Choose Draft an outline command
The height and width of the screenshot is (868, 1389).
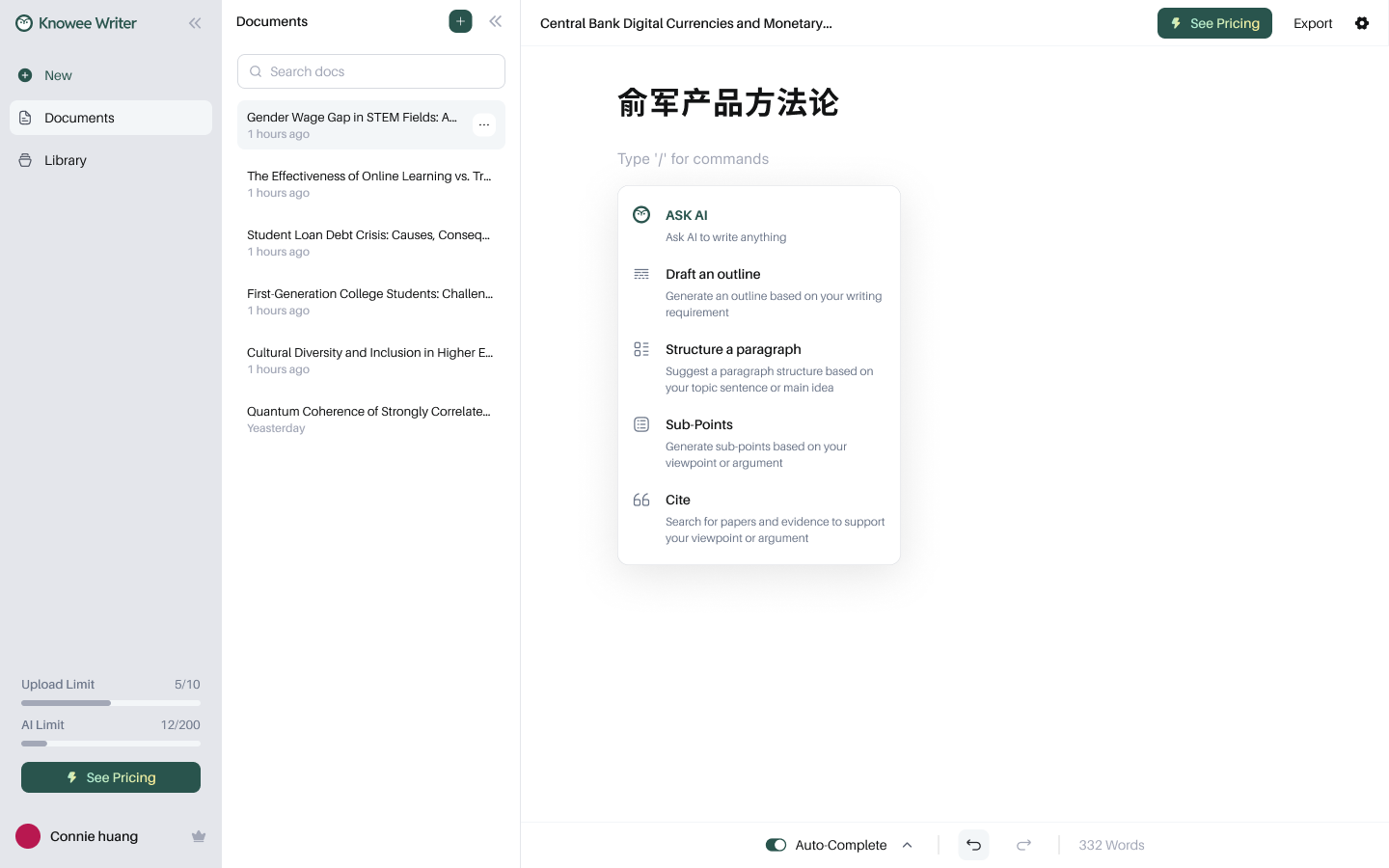click(759, 292)
